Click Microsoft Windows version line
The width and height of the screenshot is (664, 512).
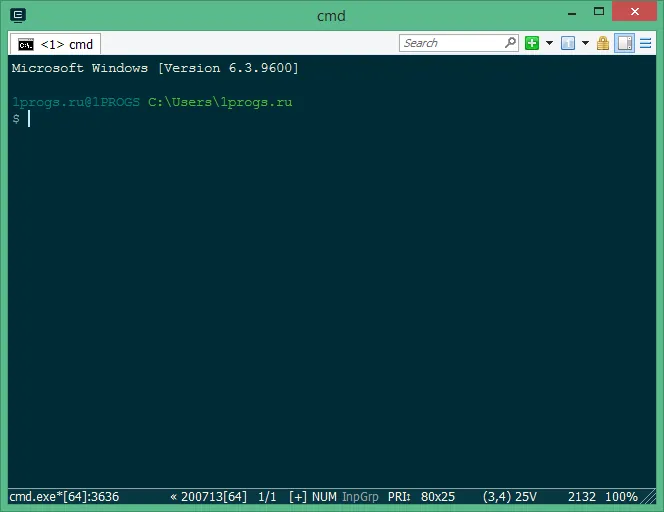coord(155,68)
